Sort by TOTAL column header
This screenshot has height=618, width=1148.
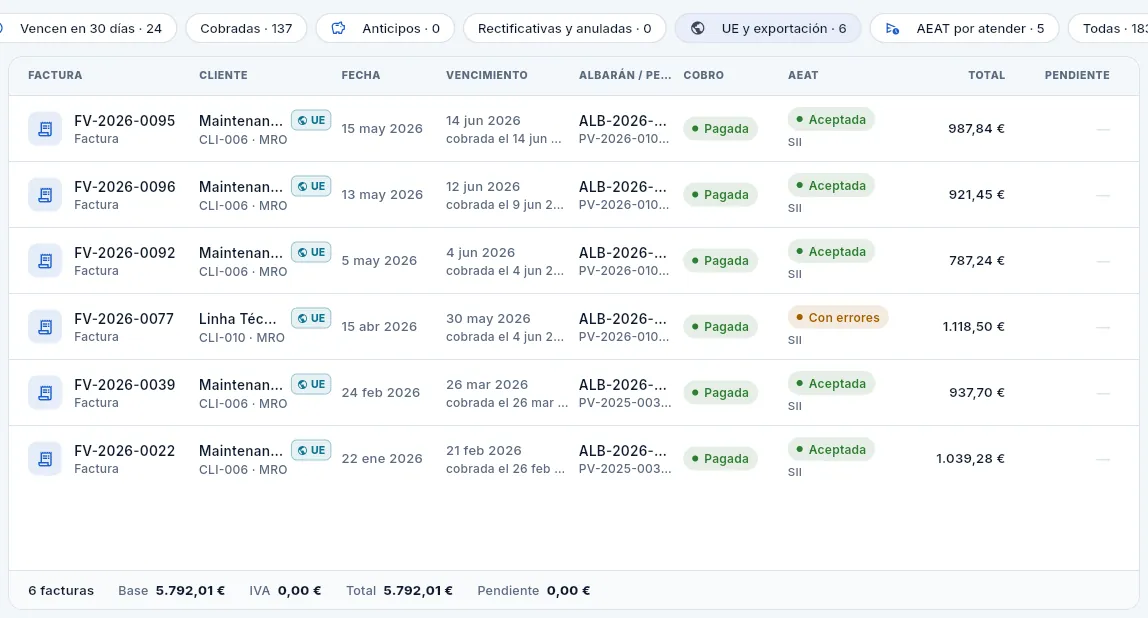point(986,75)
